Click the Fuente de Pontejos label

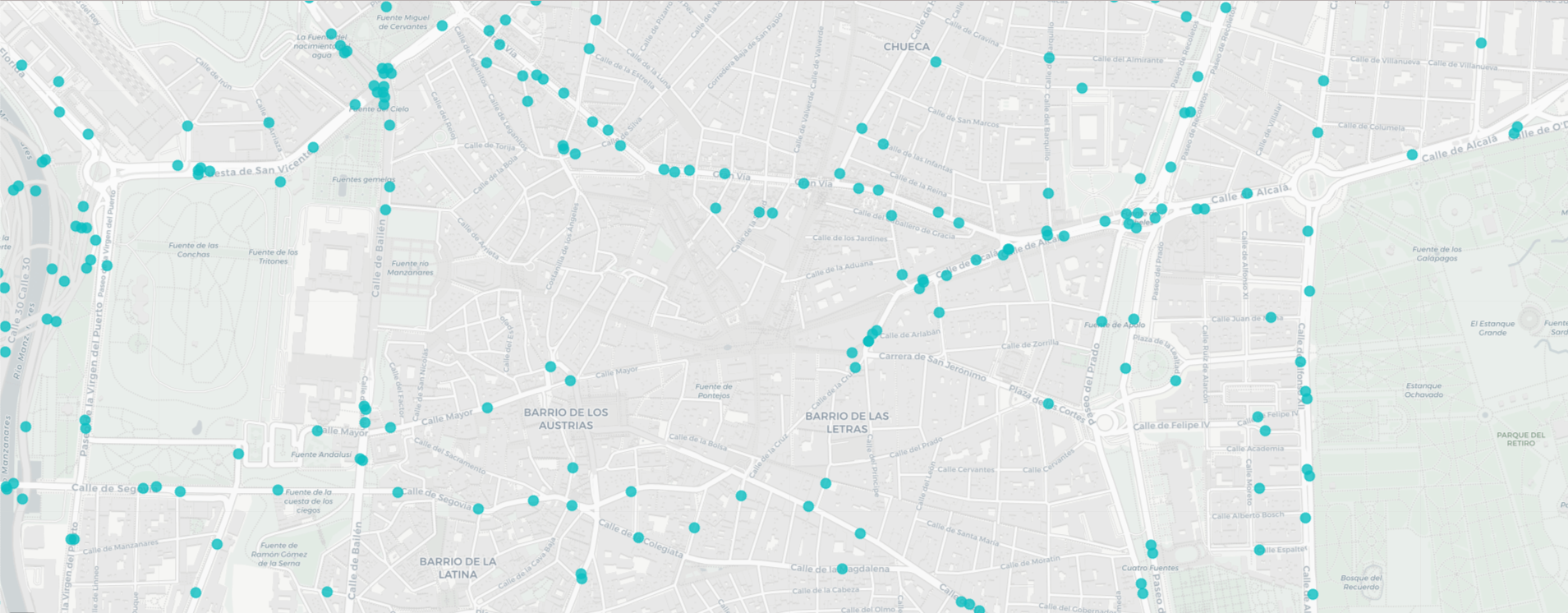713,390
